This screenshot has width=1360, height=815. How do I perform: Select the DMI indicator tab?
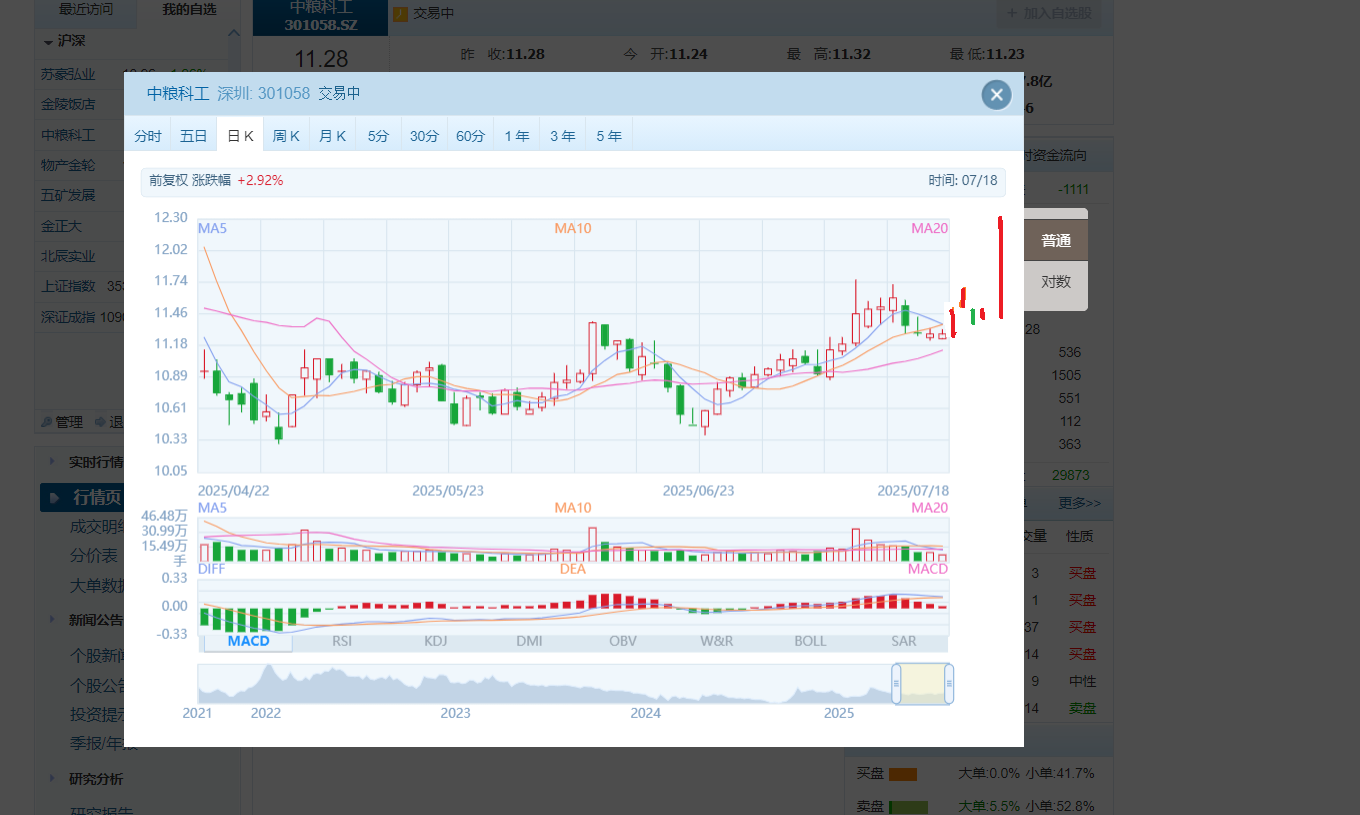(x=529, y=641)
